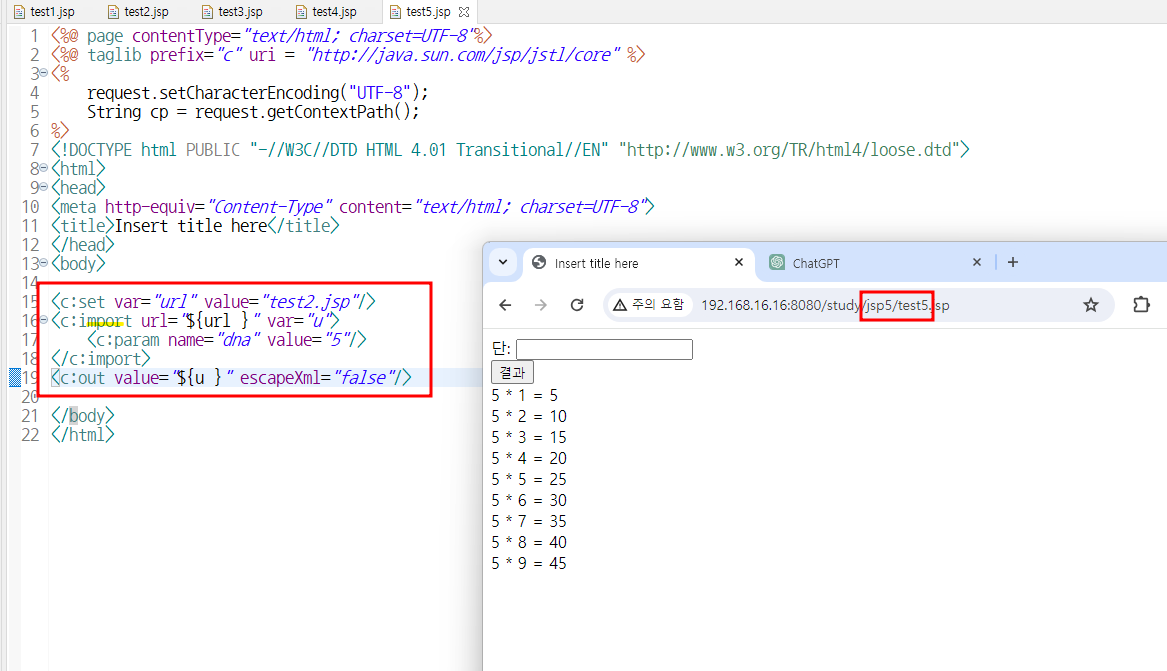
Task: Click the not-secure warning triangle icon
Action: point(619,305)
